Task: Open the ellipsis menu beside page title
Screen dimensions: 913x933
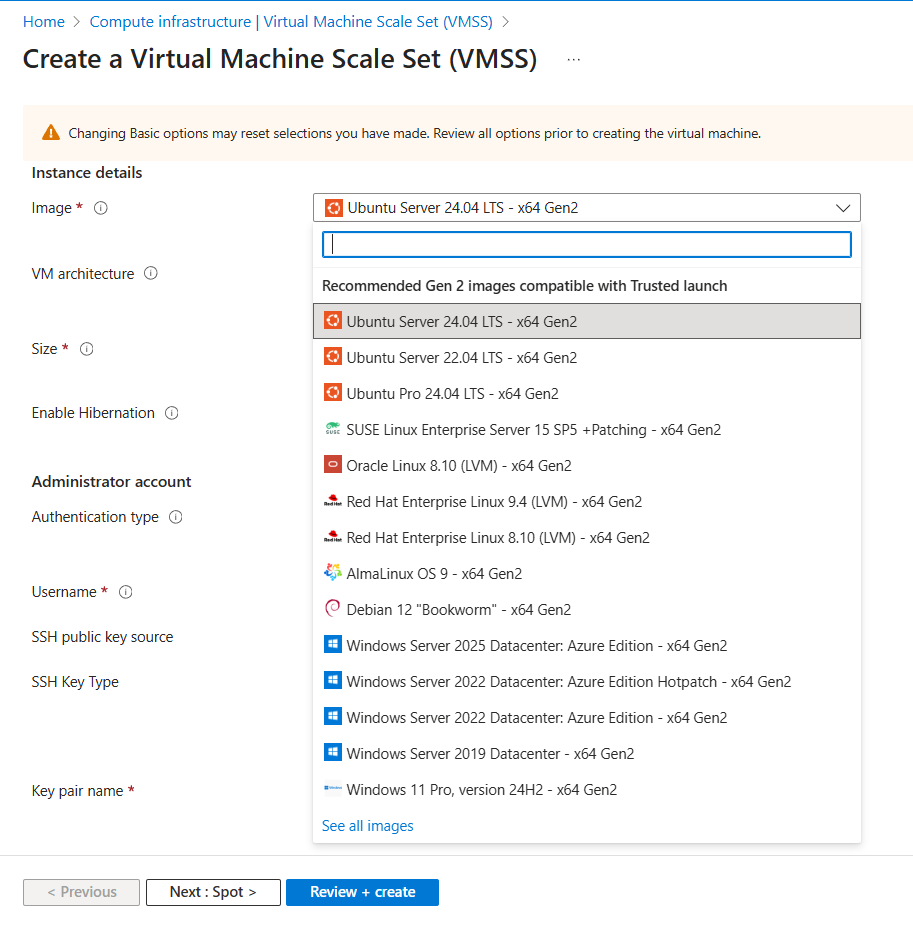Action: [x=573, y=60]
